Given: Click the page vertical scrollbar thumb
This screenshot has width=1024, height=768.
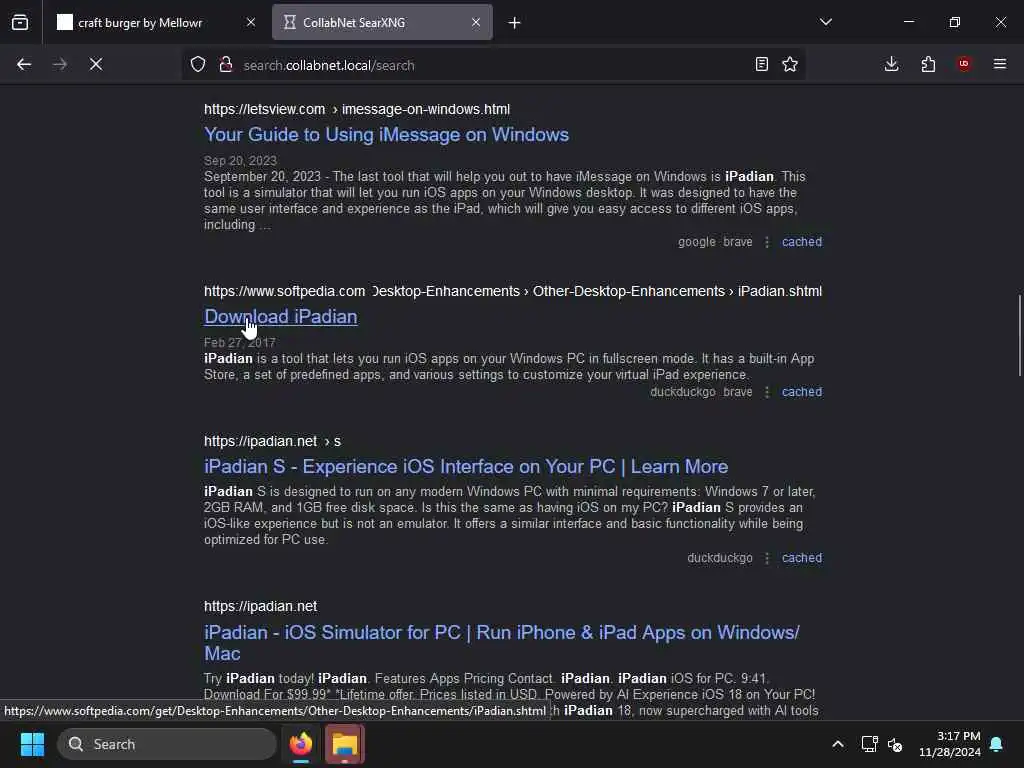Looking at the screenshot, I should 1019,336.
